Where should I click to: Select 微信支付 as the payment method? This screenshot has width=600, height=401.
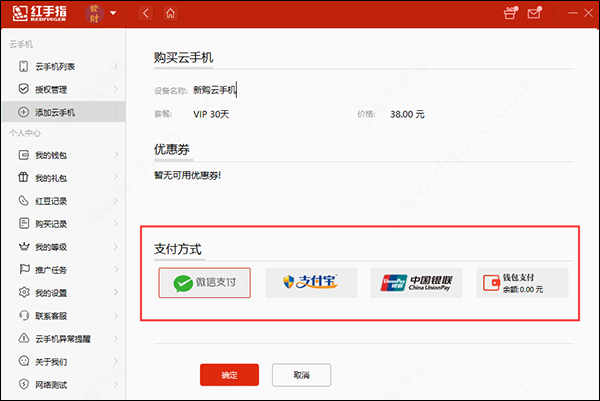coord(205,283)
